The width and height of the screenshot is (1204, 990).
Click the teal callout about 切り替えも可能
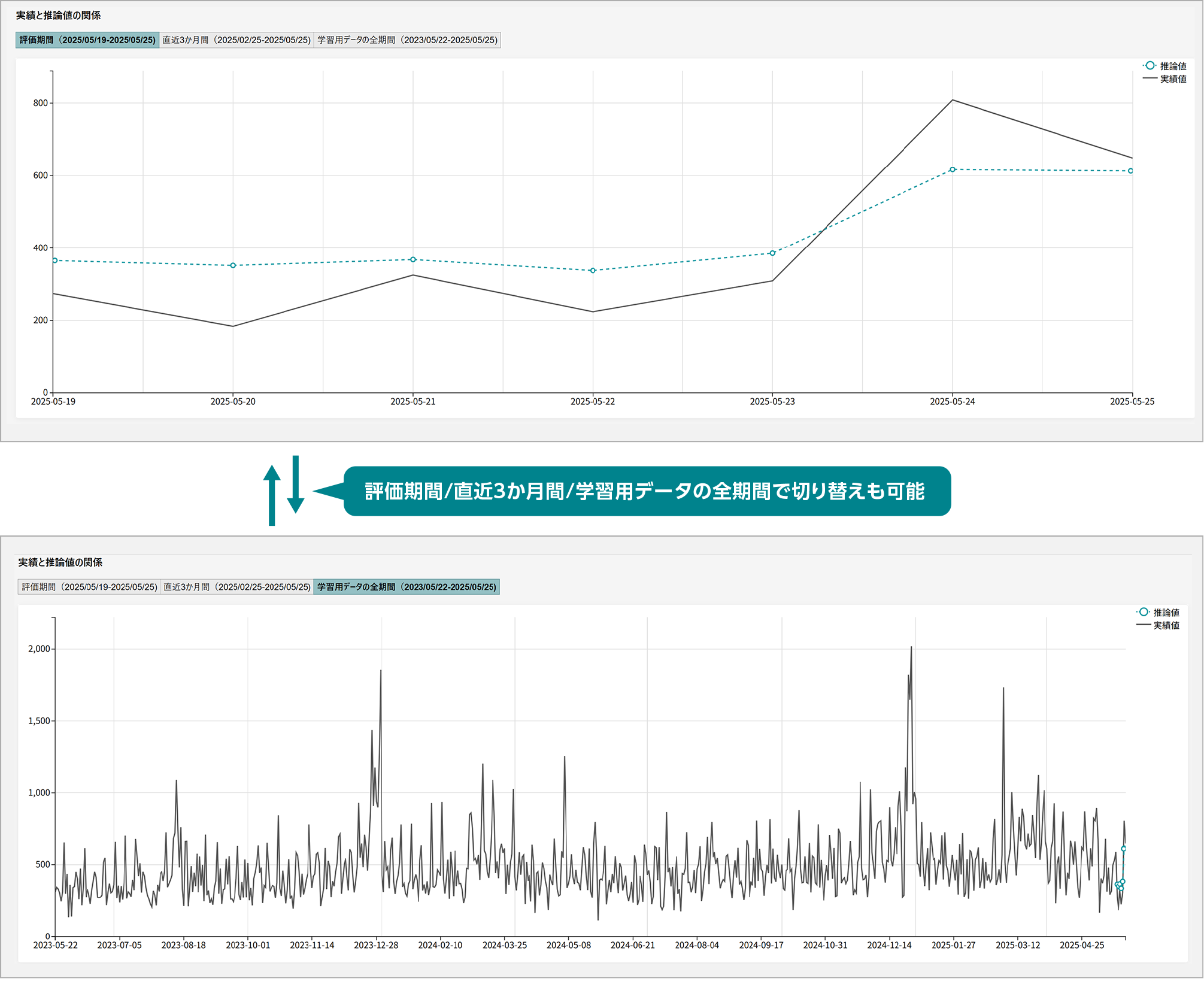[x=647, y=491]
